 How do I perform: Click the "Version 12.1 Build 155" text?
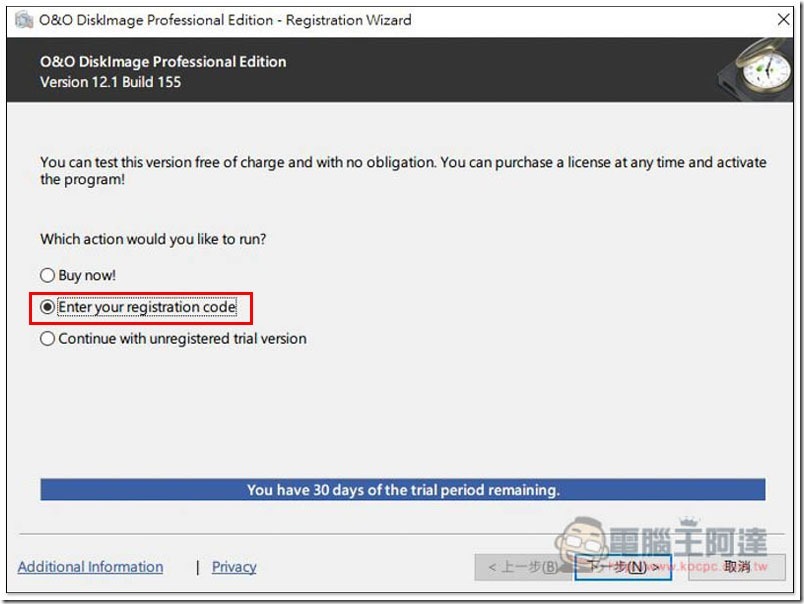pos(110,82)
